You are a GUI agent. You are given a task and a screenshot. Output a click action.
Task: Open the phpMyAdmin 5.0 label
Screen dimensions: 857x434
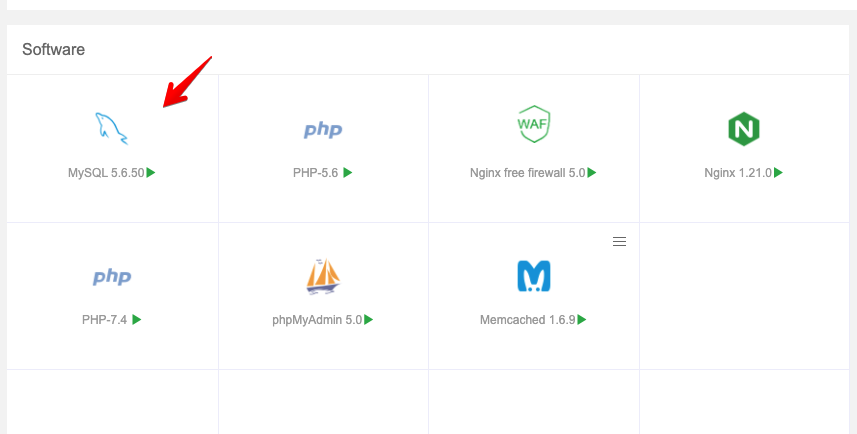[317, 320]
